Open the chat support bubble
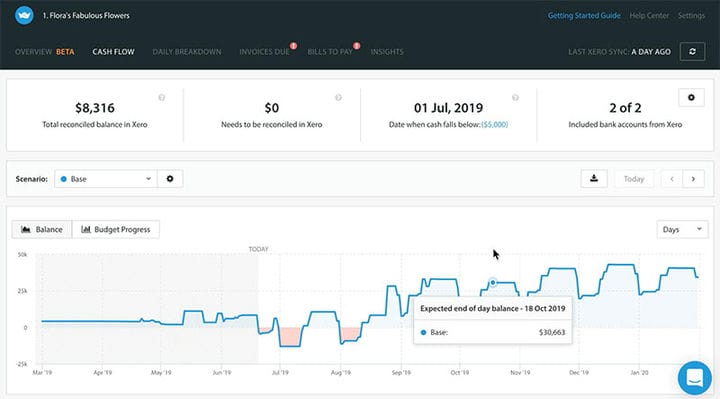Screen dimensions: 720x399 [x=694, y=378]
